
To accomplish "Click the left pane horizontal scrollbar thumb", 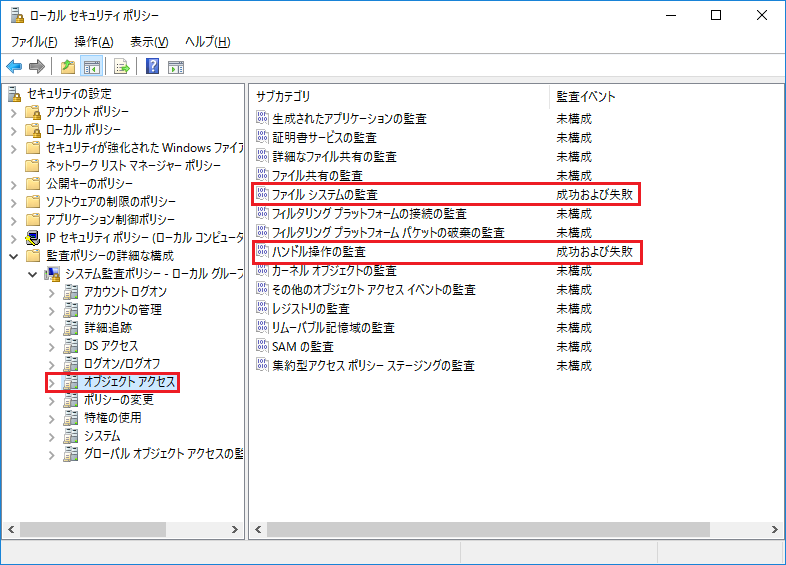I will pyautogui.click(x=93, y=529).
